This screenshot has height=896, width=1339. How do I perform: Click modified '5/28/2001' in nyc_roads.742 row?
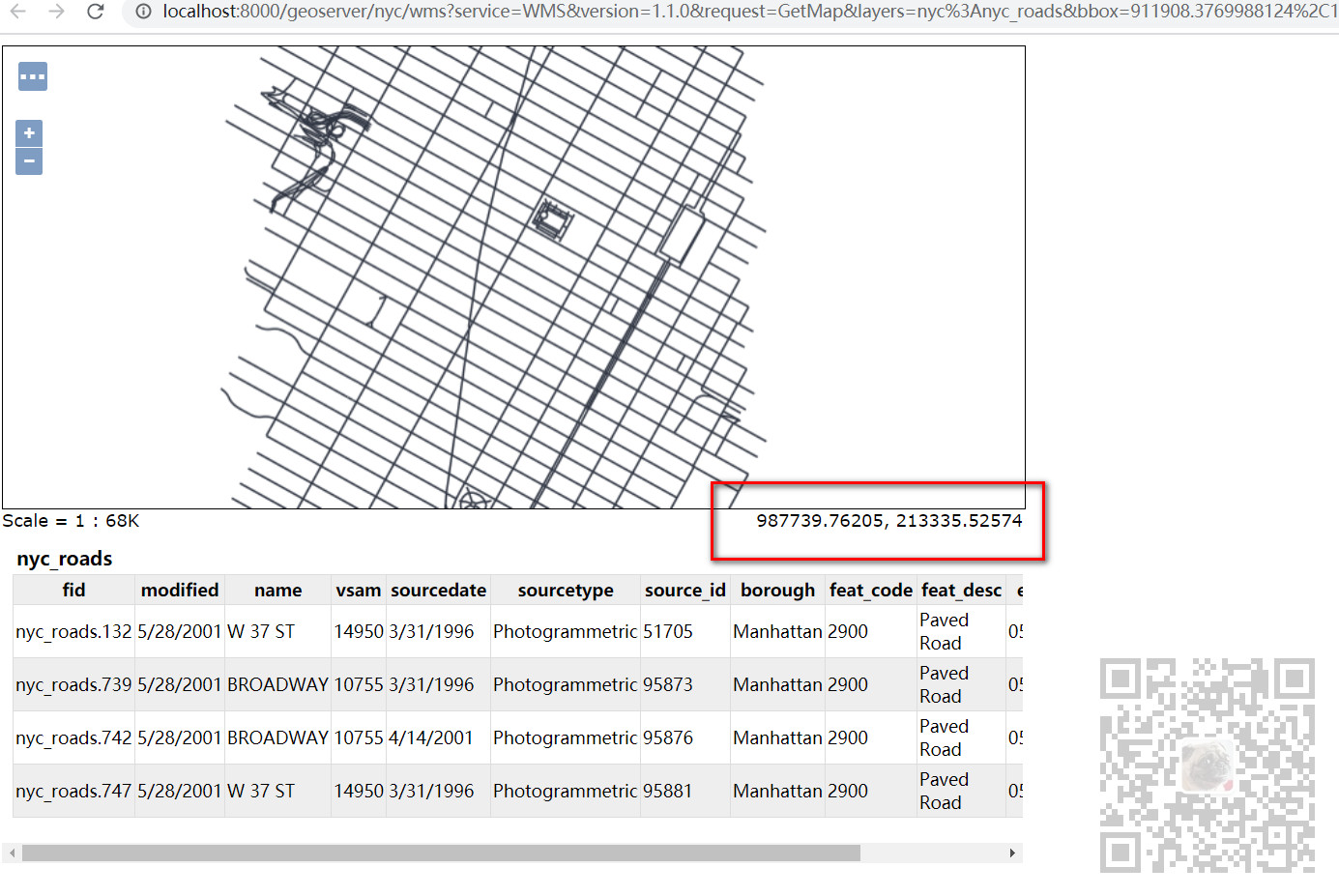180,738
